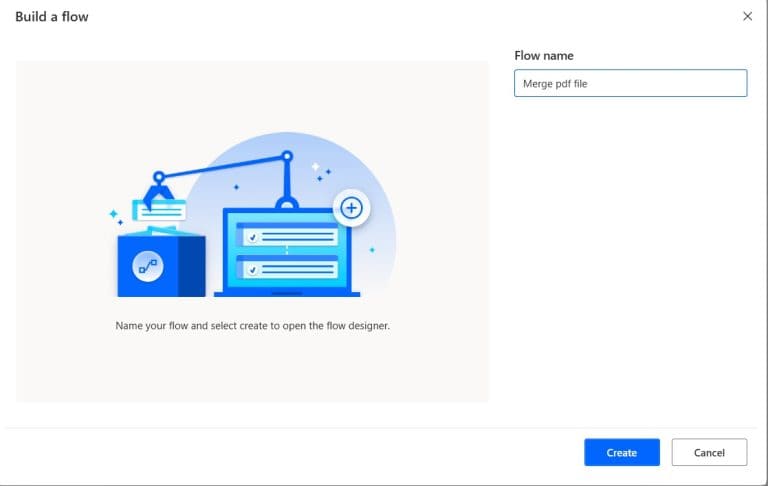Click the upper checkmark on laptop screen
This screenshot has height=486, width=768.
point(253,238)
